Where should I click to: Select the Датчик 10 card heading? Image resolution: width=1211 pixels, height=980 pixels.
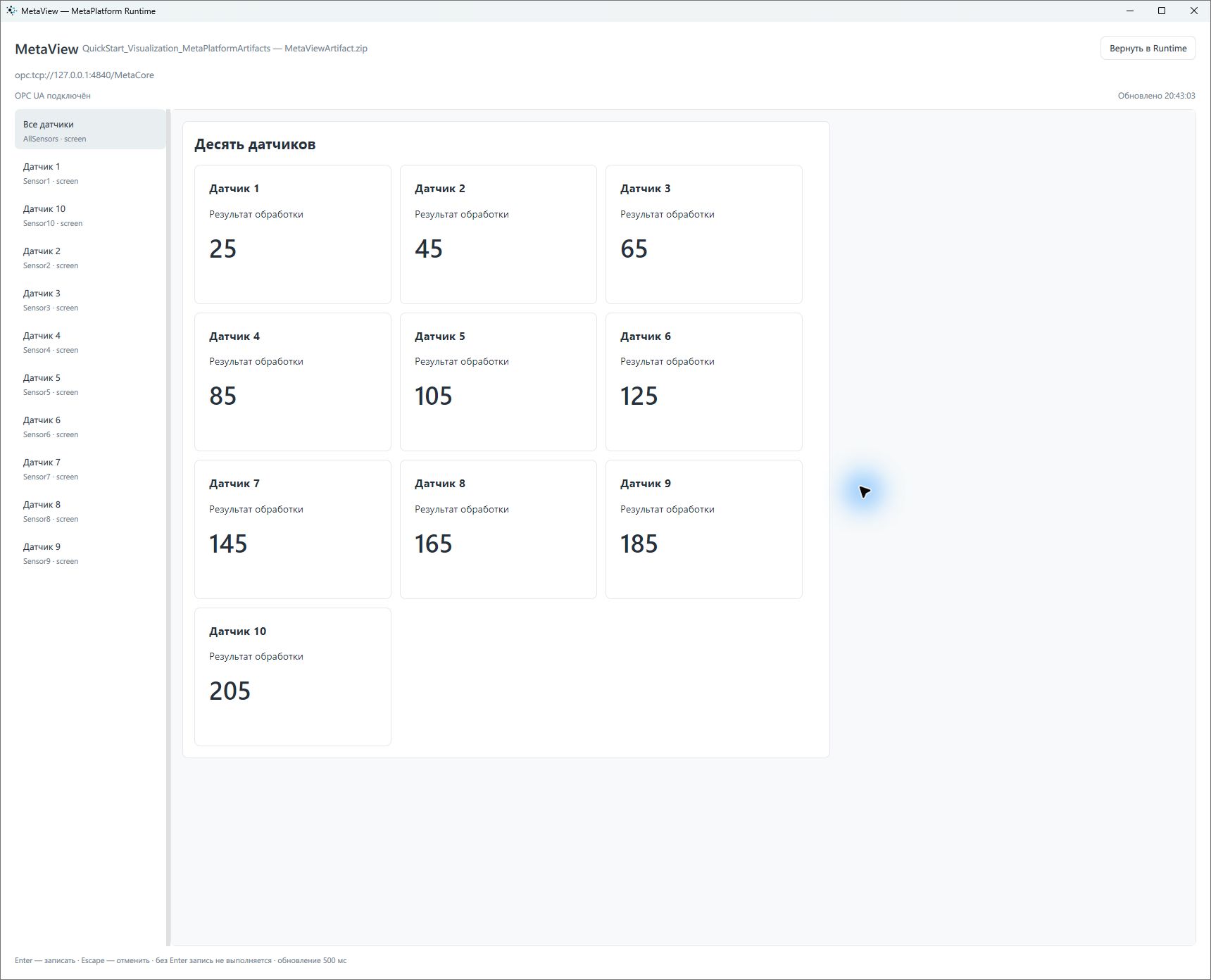tap(238, 632)
